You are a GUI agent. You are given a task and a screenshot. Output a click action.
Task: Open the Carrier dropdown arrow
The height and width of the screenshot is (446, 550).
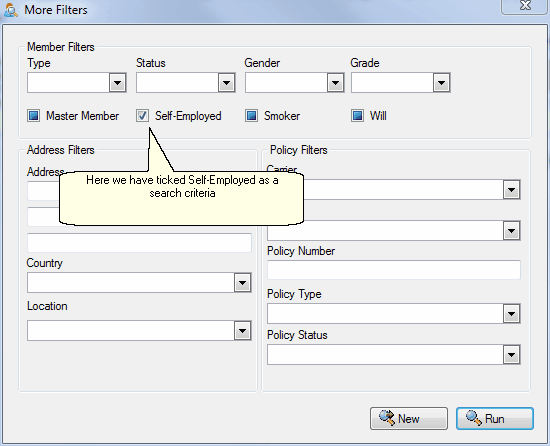click(x=511, y=190)
